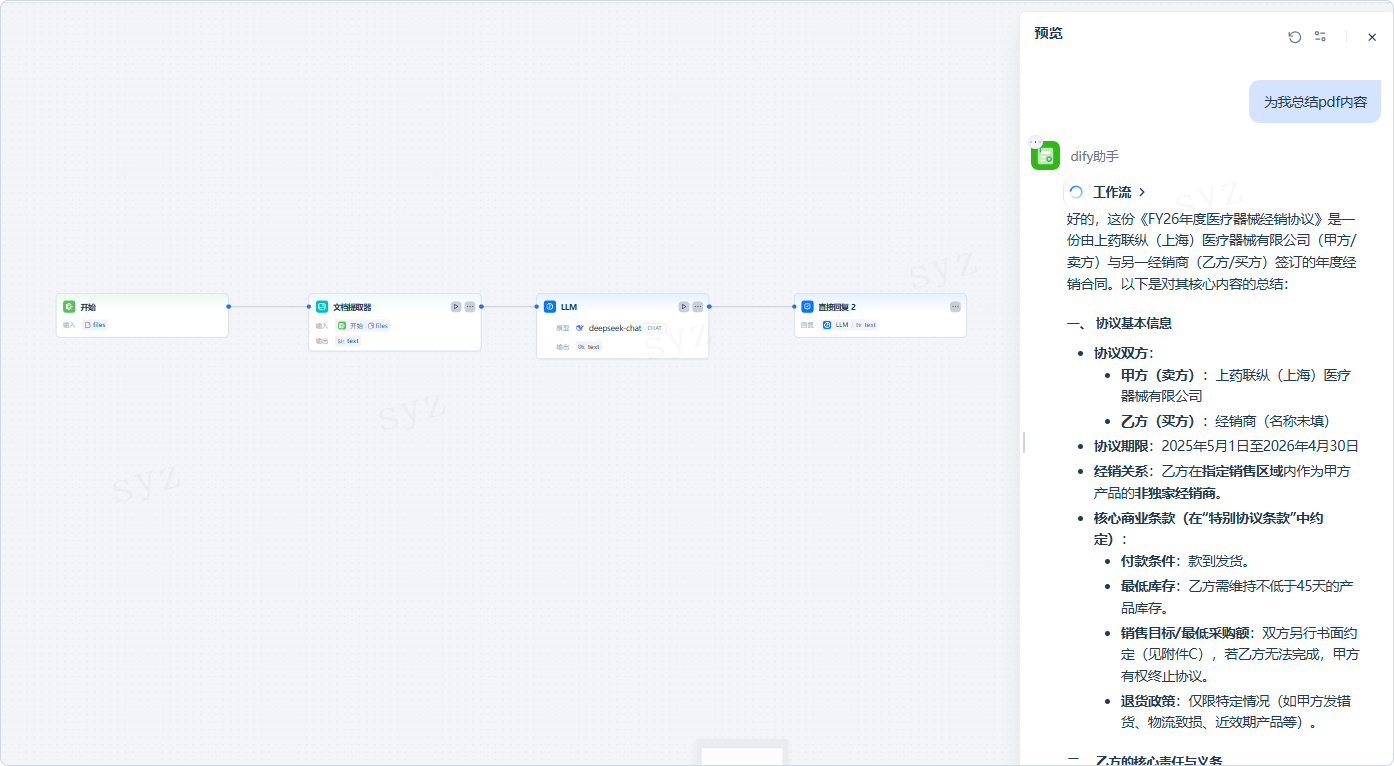Image resolution: width=1394 pixels, height=766 pixels.
Task: Close the preview panel
Action: 1371,37
